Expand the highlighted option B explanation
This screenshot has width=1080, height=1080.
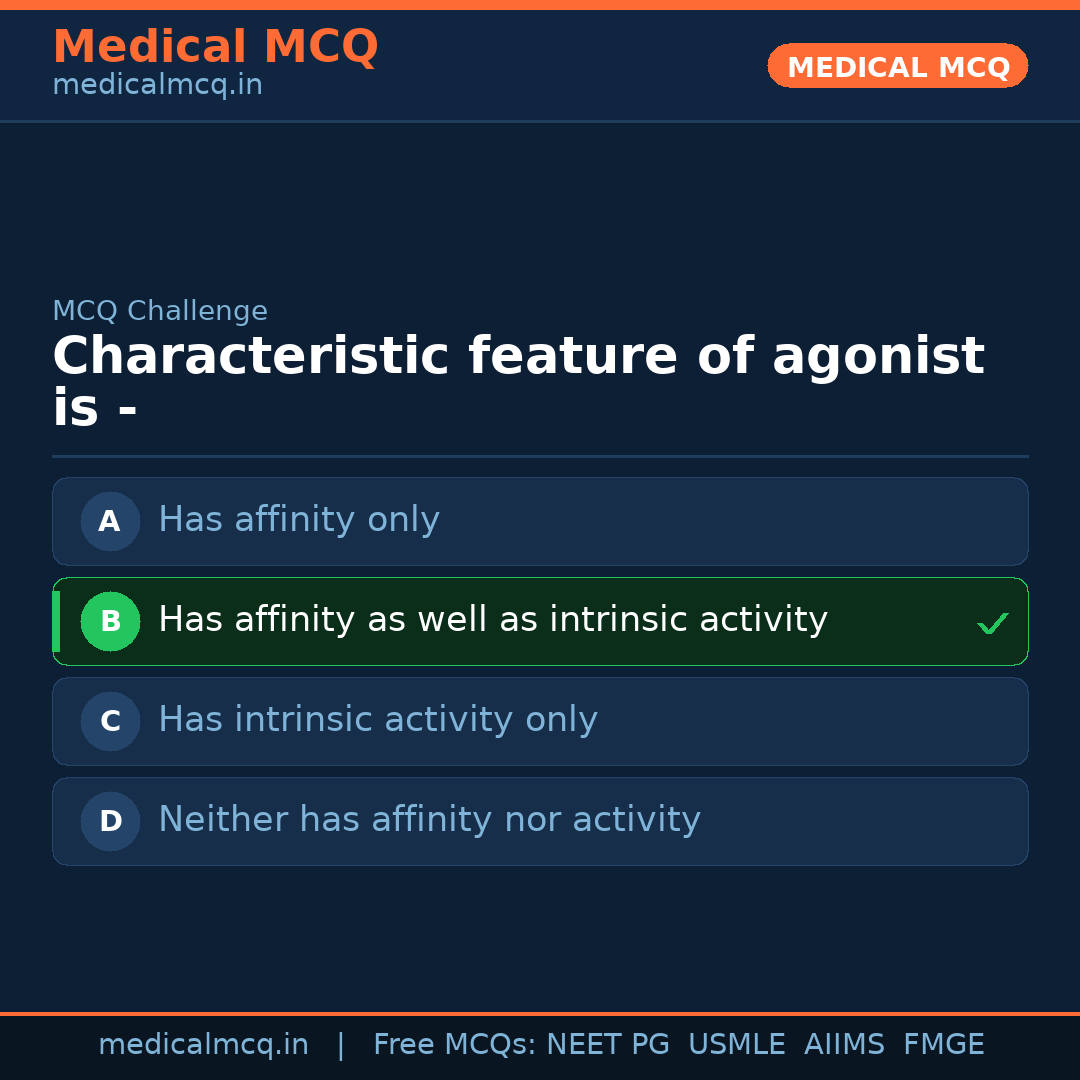pos(540,621)
